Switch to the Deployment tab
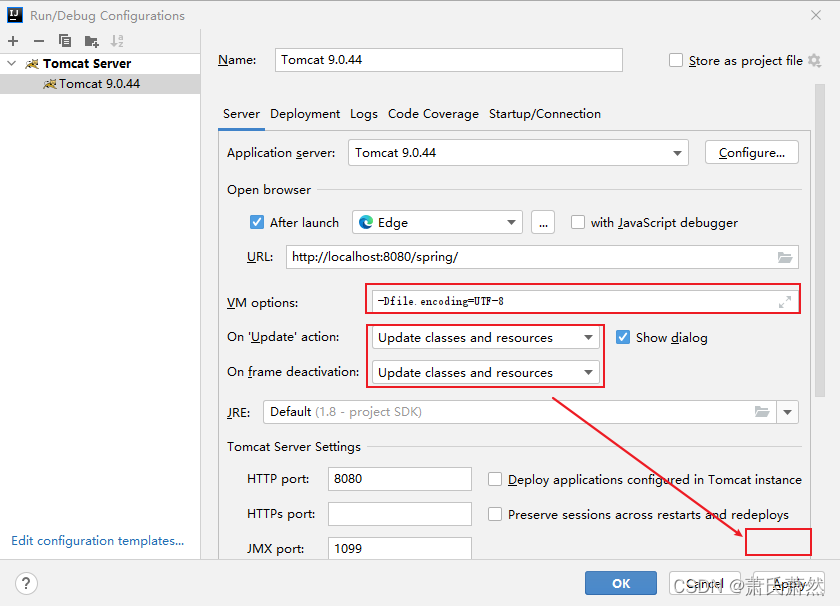The height and width of the screenshot is (606, 840). (305, 114)
